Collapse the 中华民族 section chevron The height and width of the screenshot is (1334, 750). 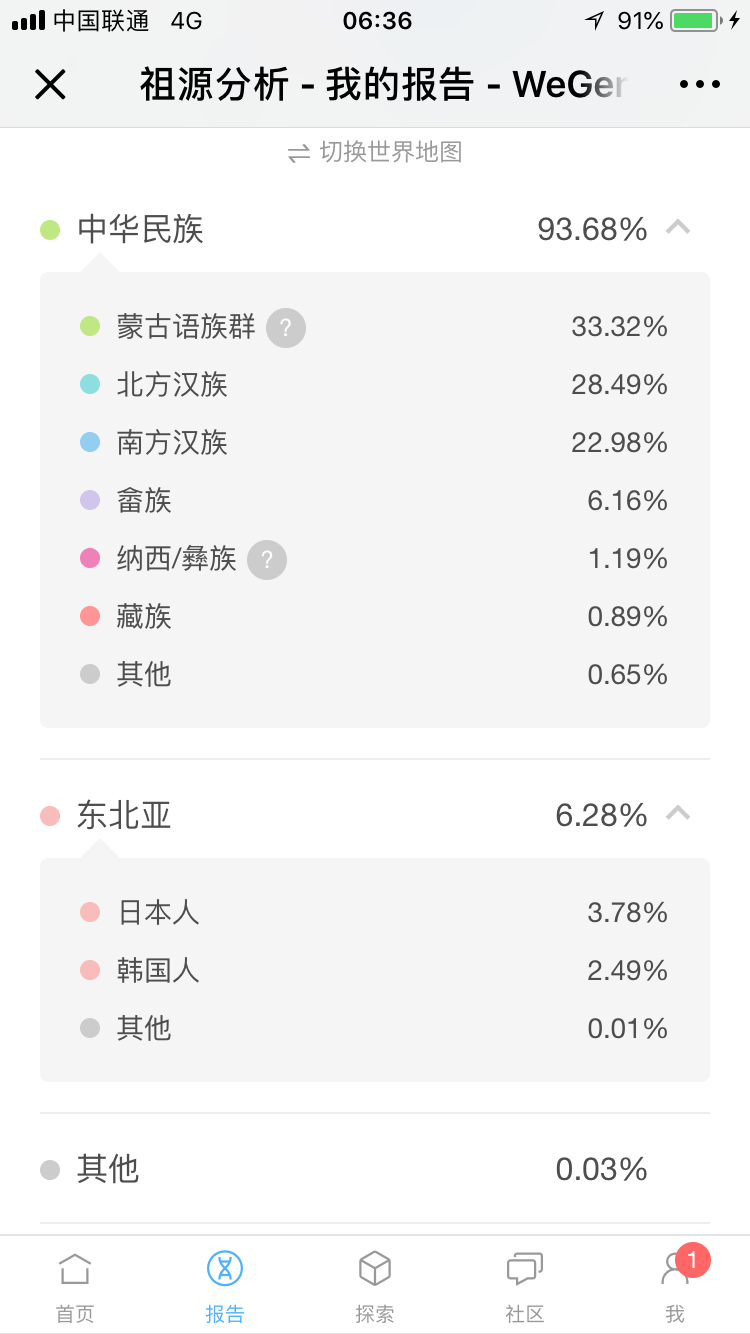click(x=678, y=229)
